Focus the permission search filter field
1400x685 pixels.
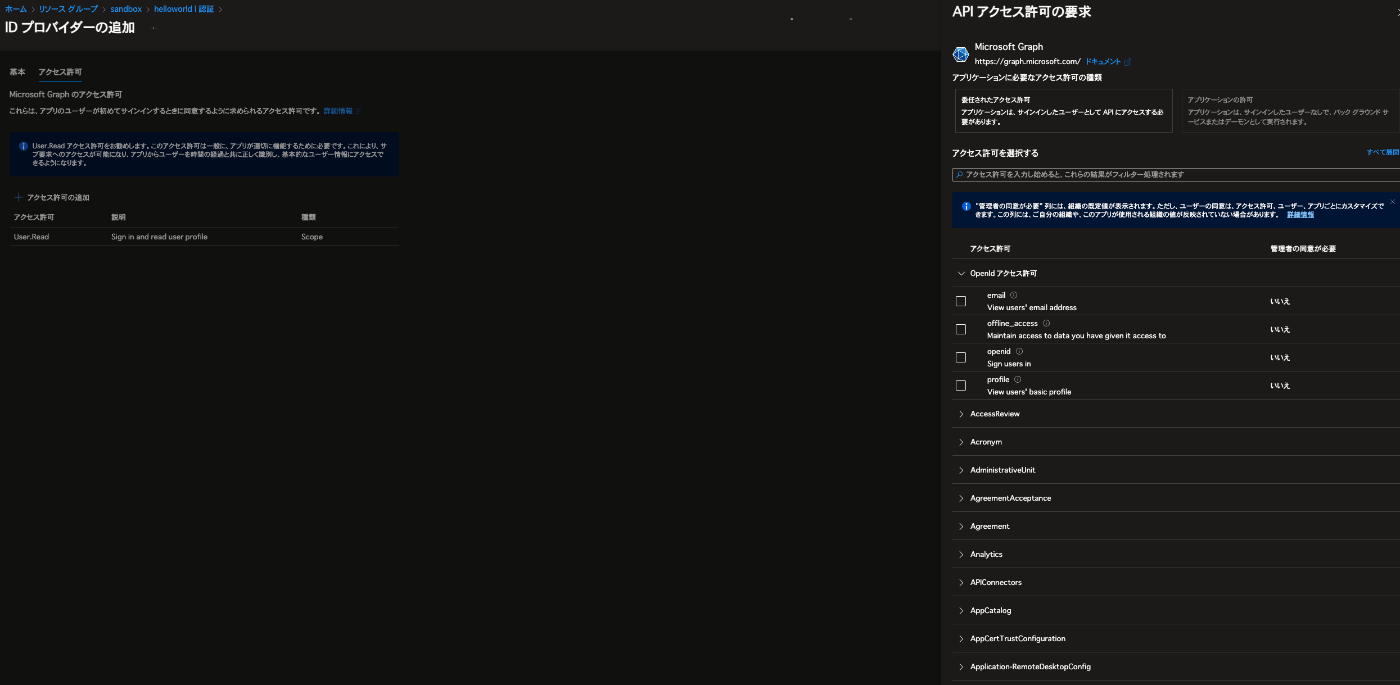point(1176,174)
